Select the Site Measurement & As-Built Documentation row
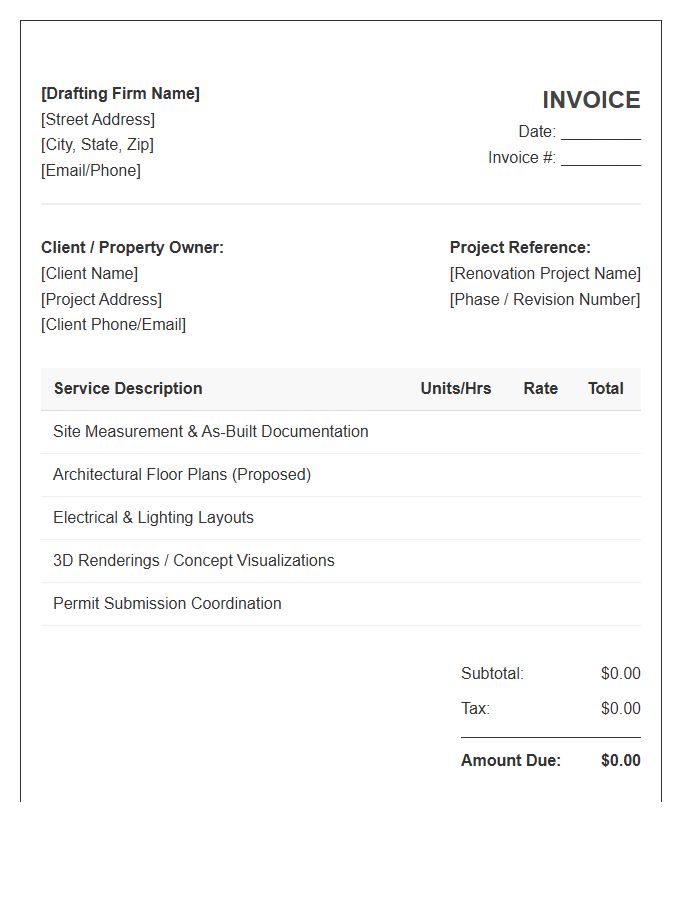Screen dimensions: 700x900 point(341,432)
